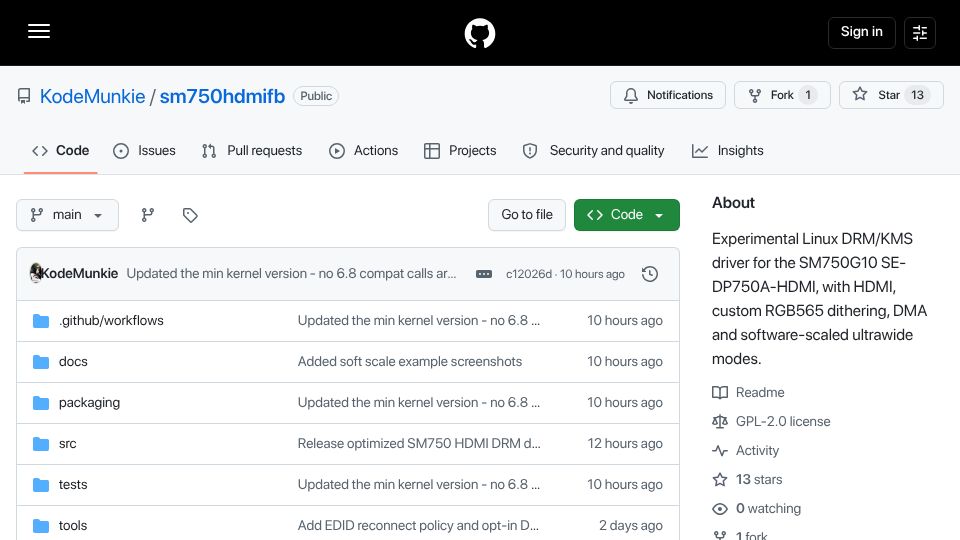Viewport: 960px width, 540px height.
Task: Open the packaging folder
Action: 89,402
